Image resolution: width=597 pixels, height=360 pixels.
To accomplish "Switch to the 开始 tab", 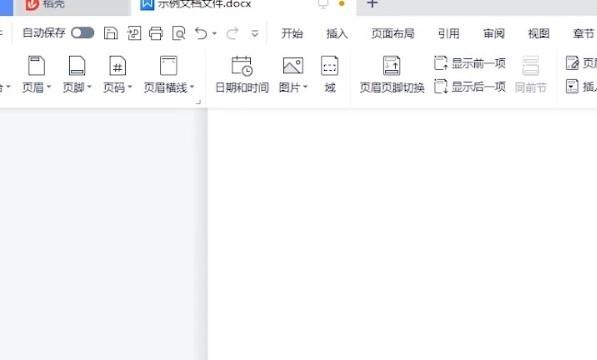I will pos(292,33).
